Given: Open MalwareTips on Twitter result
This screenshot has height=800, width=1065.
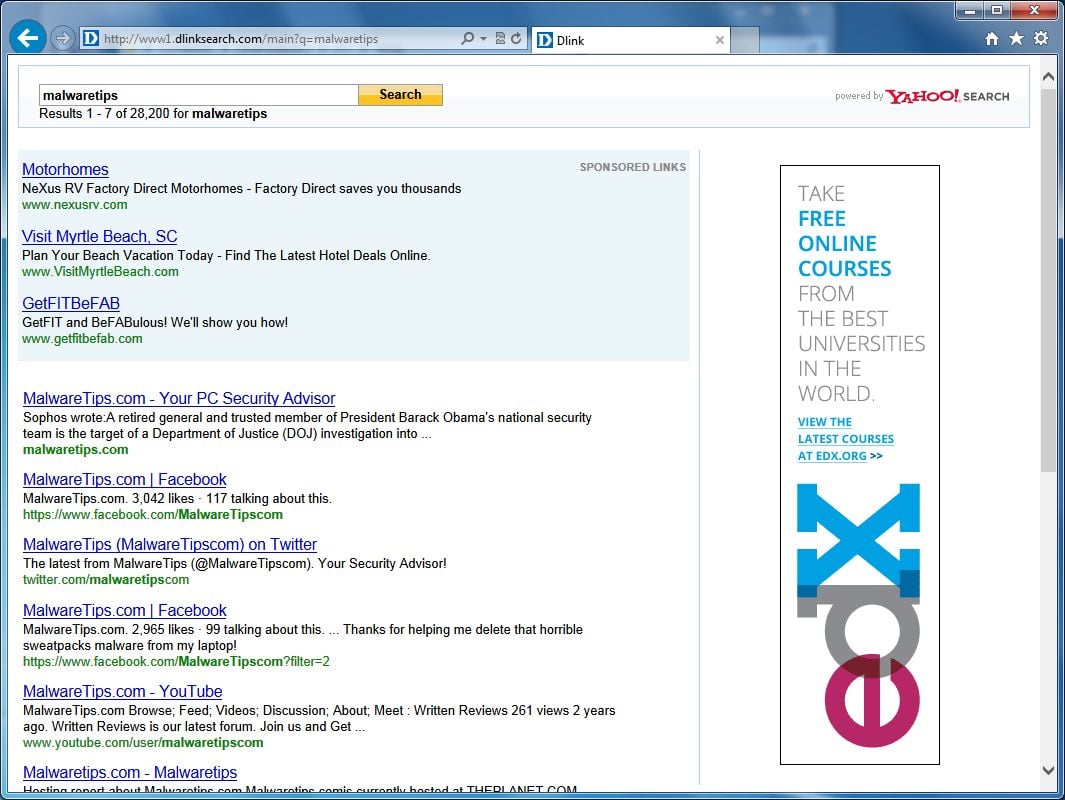Looking at the screenshot, I should tap(170, 545).
